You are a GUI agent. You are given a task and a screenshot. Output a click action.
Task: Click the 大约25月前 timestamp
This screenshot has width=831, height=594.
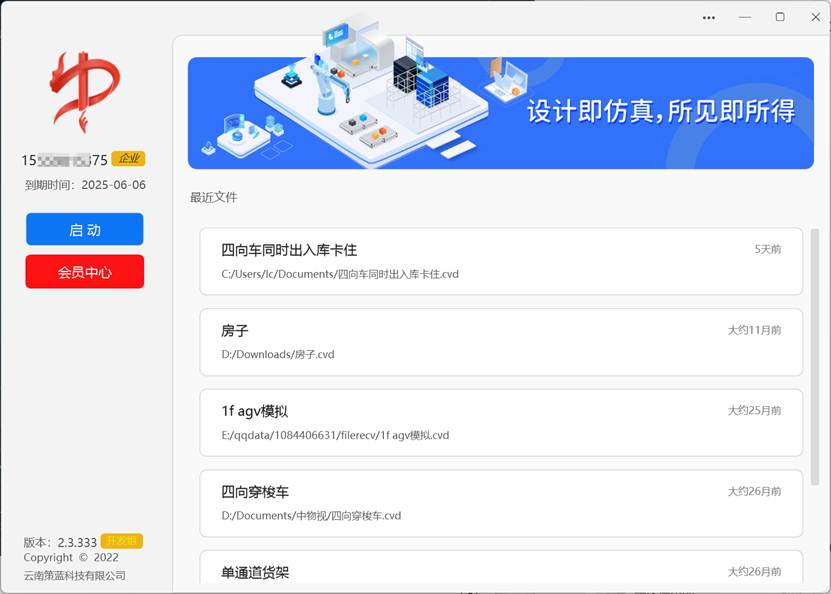pyautogui.click(x=754, y=411)
